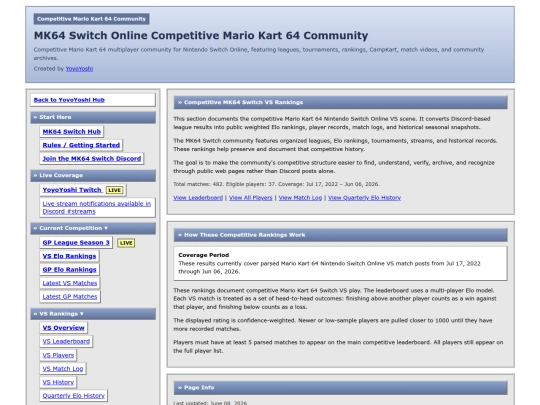Open Rules / Getting Started page

point(81,145)
